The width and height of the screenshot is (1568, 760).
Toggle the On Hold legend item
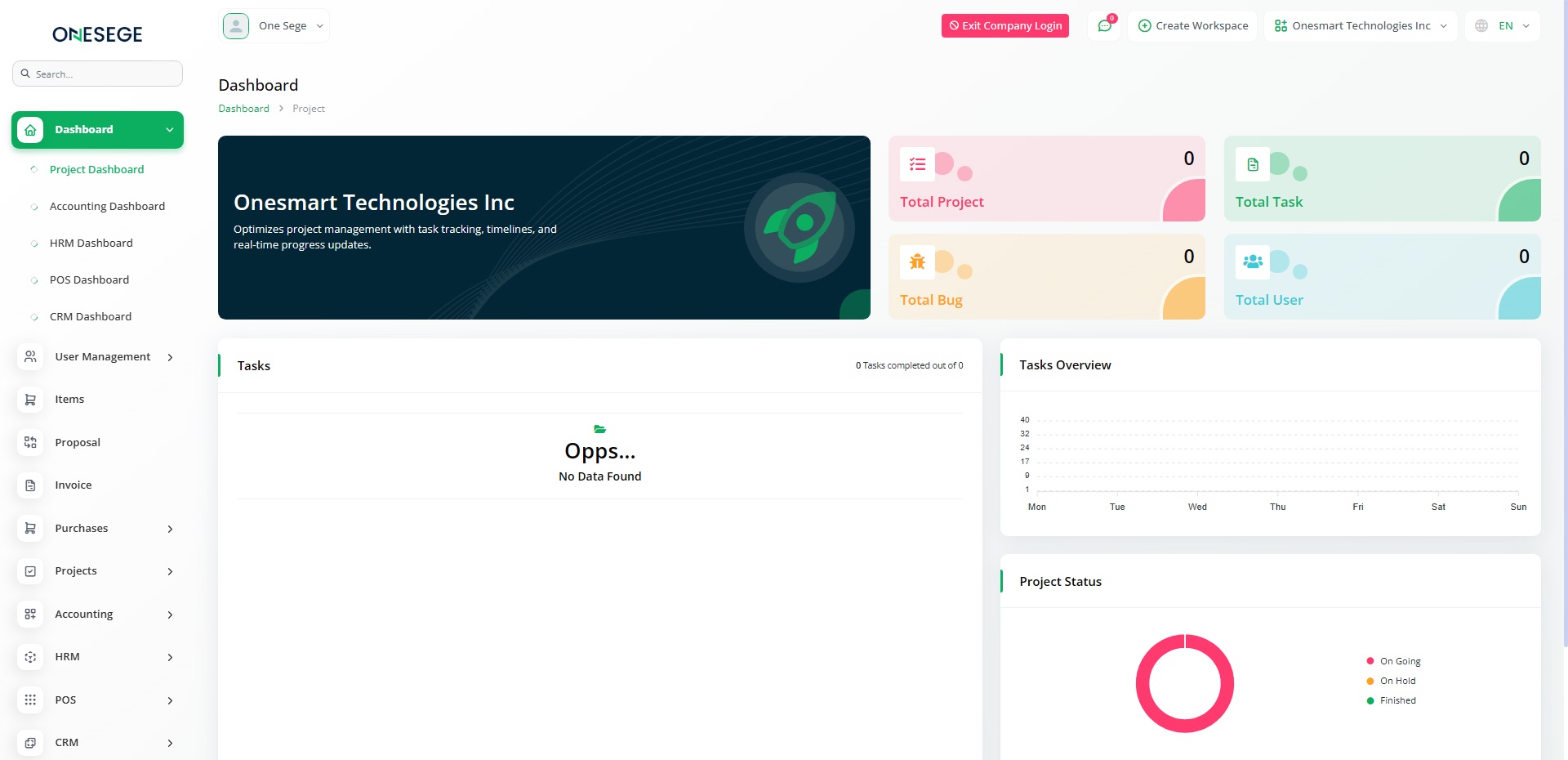(1396, 681)
